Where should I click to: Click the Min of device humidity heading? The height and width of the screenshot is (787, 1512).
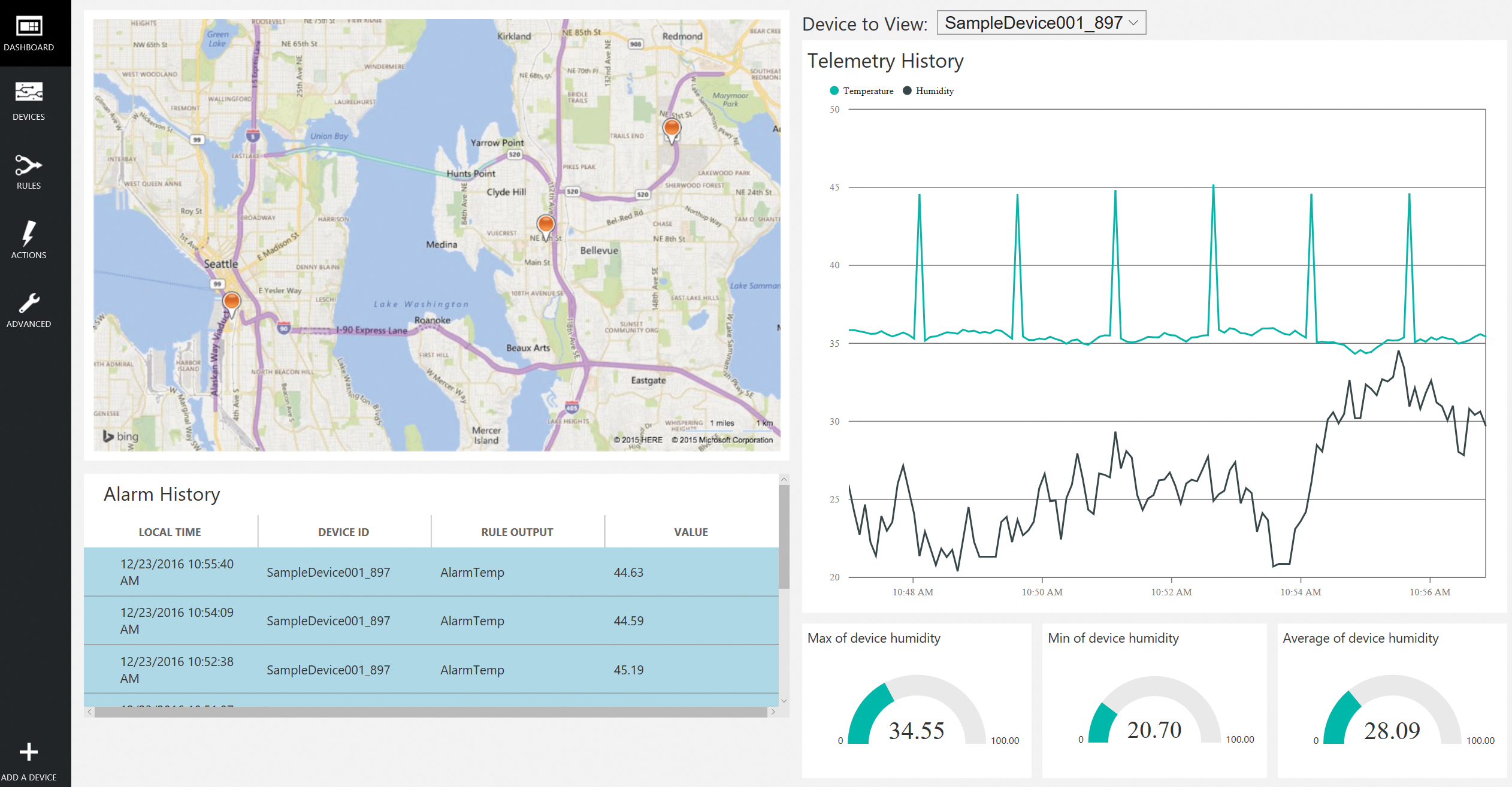point(1113,638)
